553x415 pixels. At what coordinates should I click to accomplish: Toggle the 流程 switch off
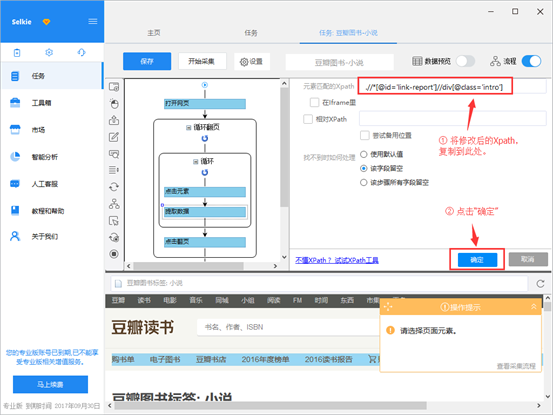[531, 61]
